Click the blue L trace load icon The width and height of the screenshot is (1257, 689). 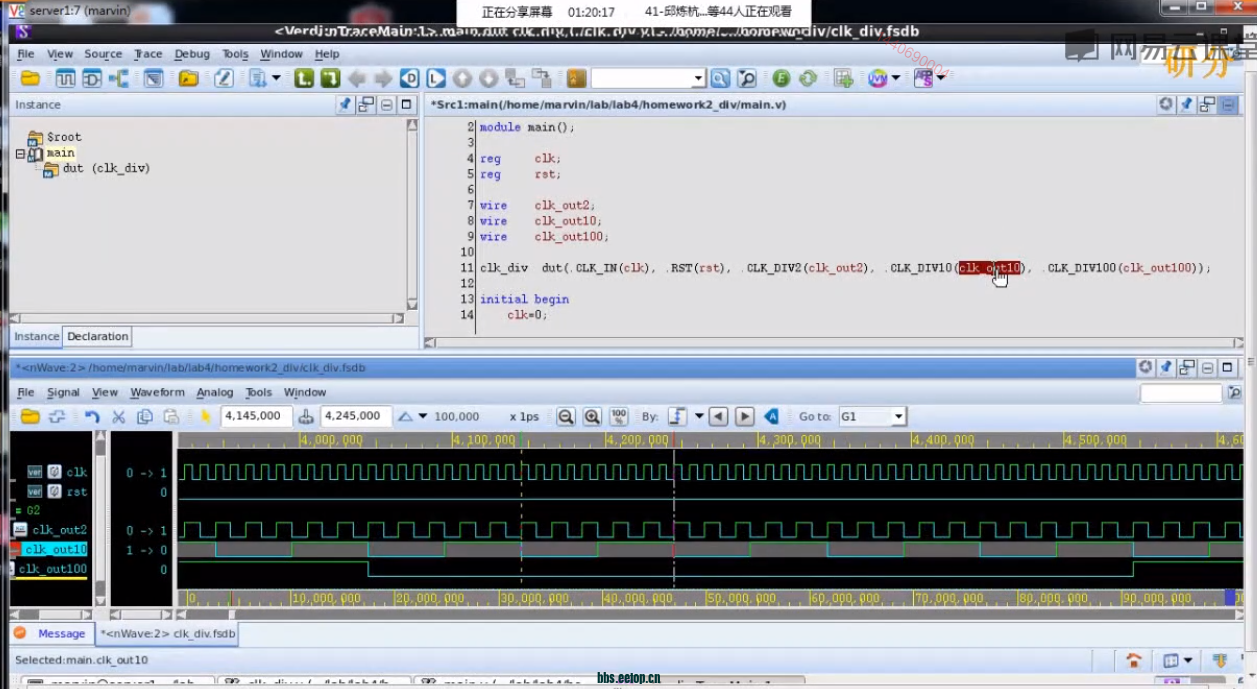435,78
